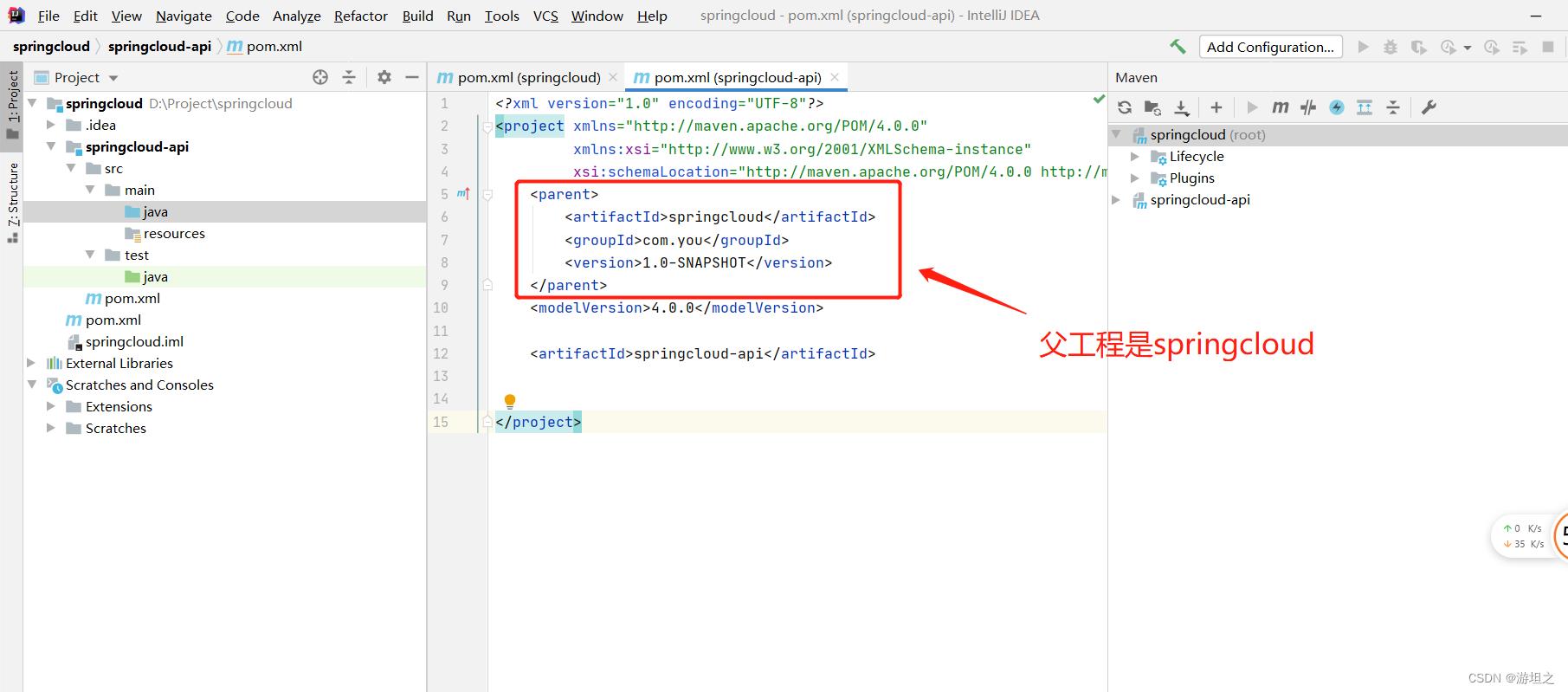
Task: Click groupId com.you text on line 7
Action: point(676,240)
